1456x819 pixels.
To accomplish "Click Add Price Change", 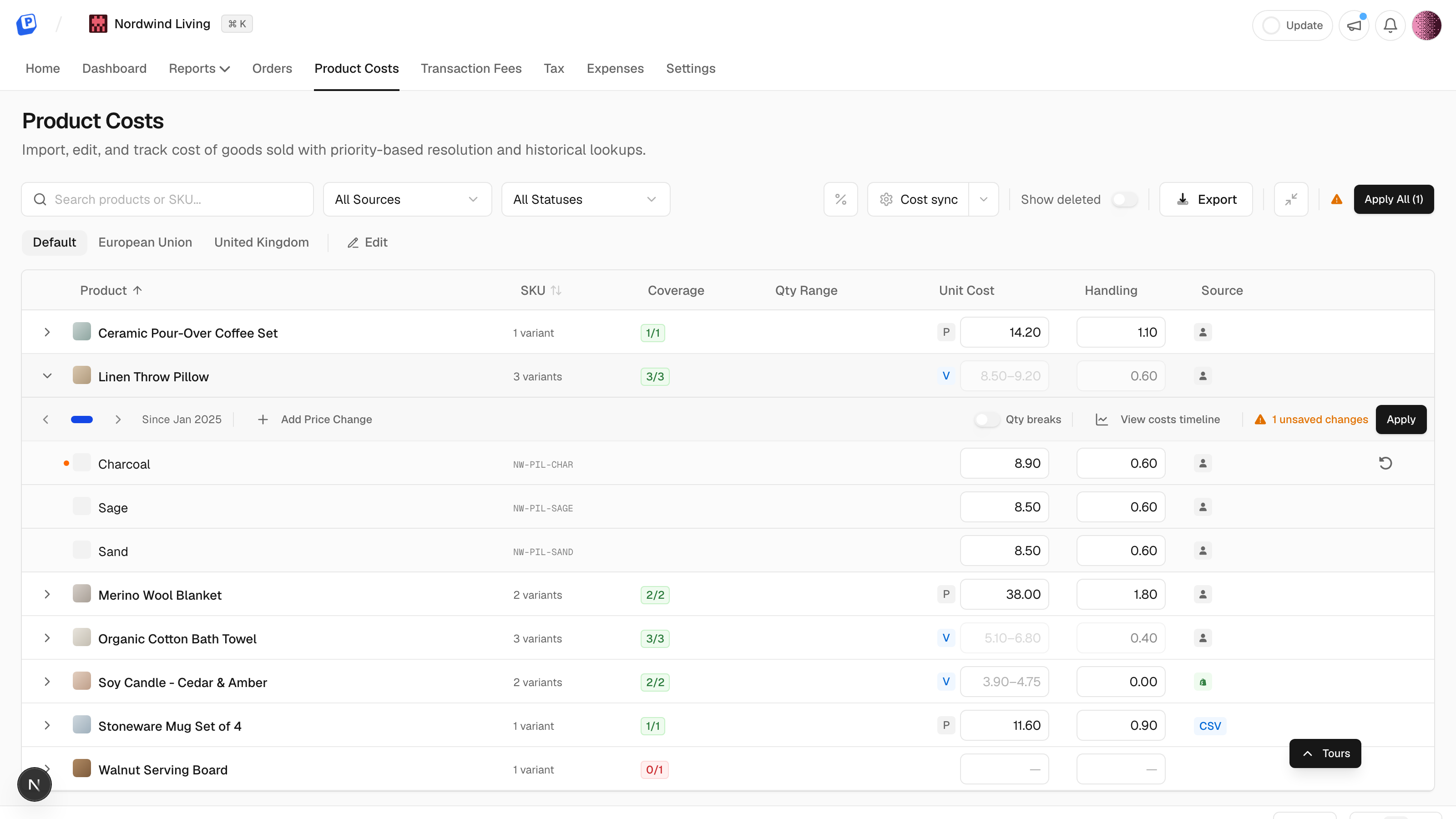I will tap(315, 420).
